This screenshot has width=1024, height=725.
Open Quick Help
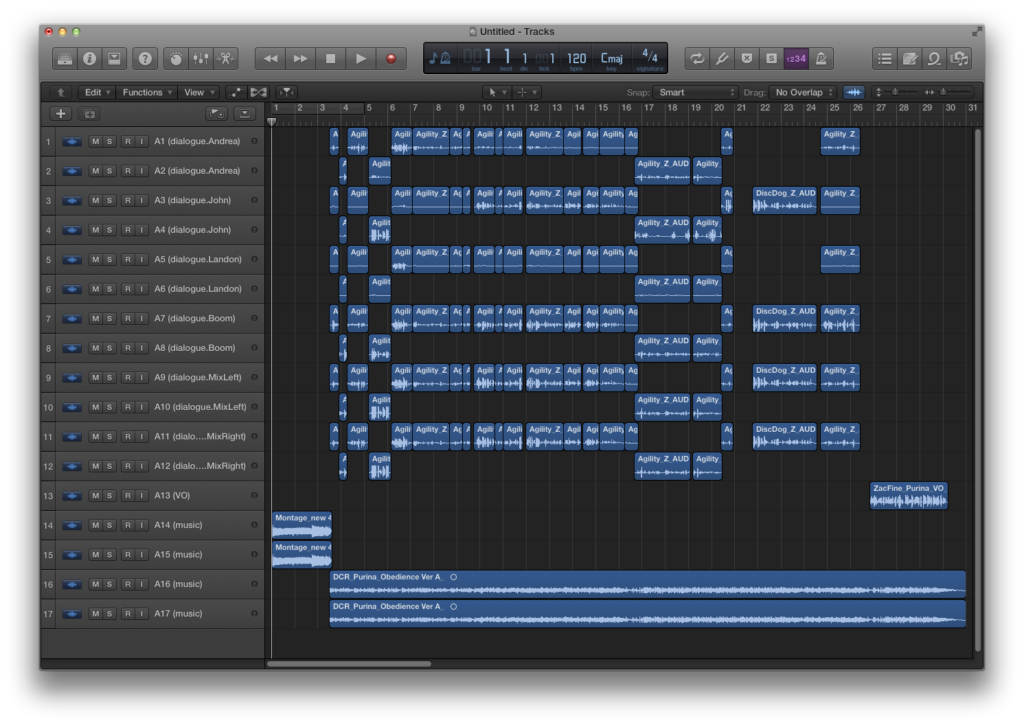pos(145,59)
